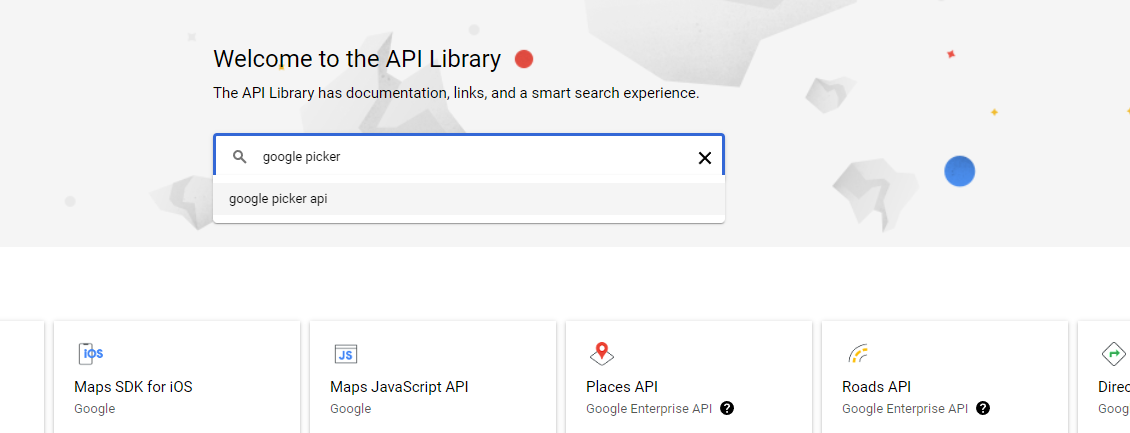Image resolution: width=1130 pixels, height=433 pixels.
Task: Click "Google Enterprise API" under Places API
Action: (648, 408)
